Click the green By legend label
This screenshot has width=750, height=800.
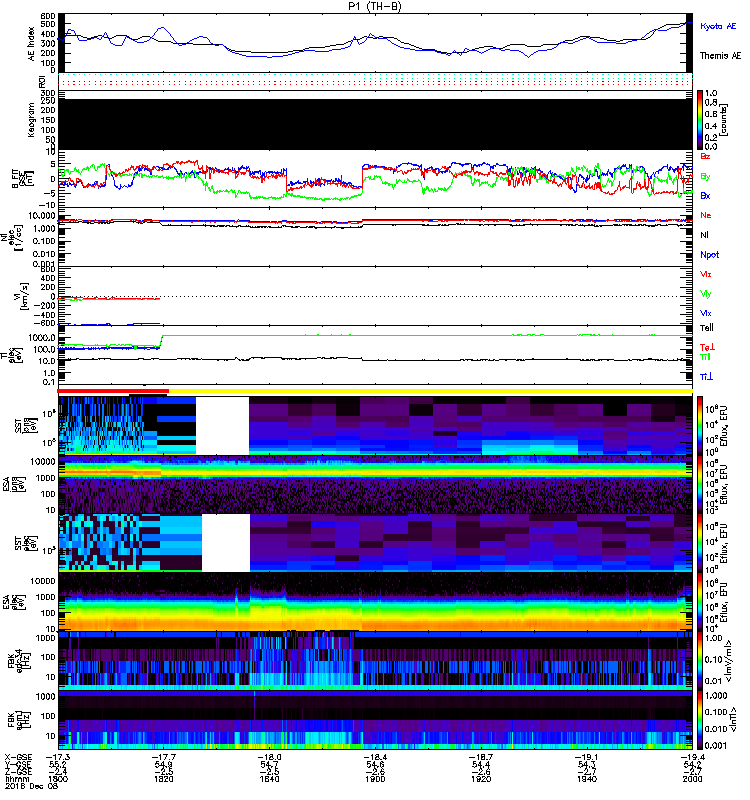click(x=705, y=177)
